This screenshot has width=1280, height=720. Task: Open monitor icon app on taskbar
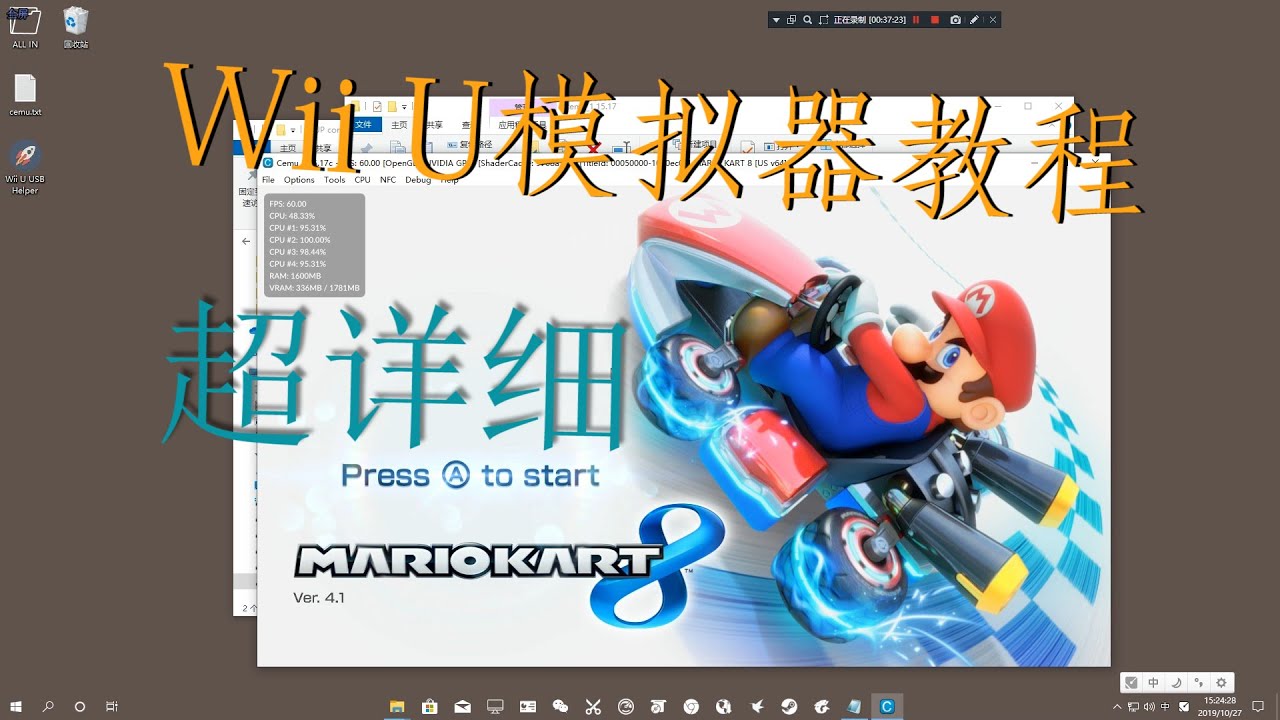point(495,706)
